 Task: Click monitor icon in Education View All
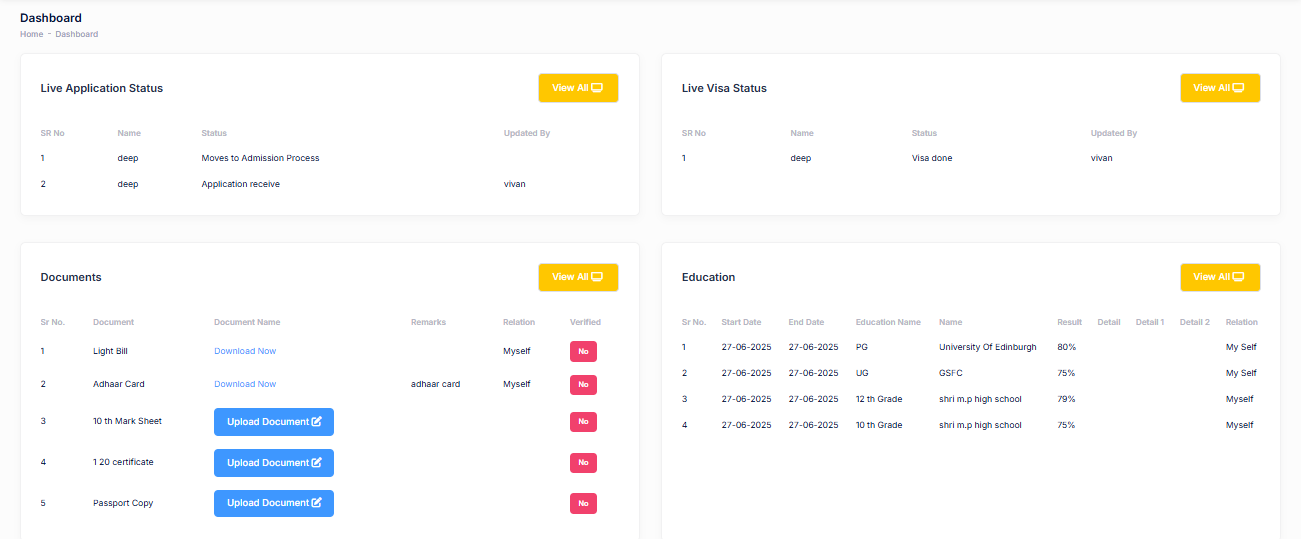[x=1238, y=277]
